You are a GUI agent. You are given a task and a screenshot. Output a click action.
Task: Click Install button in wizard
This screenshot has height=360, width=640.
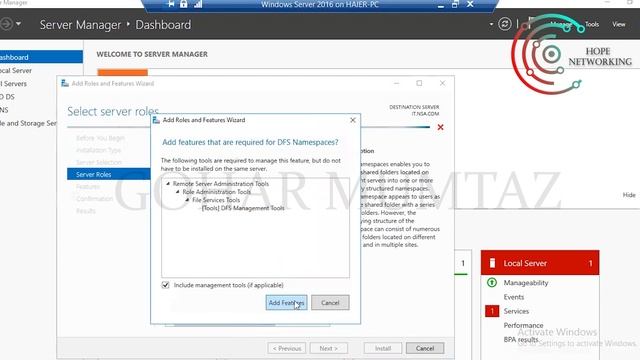pyautogui.click(x=383, y=348)
